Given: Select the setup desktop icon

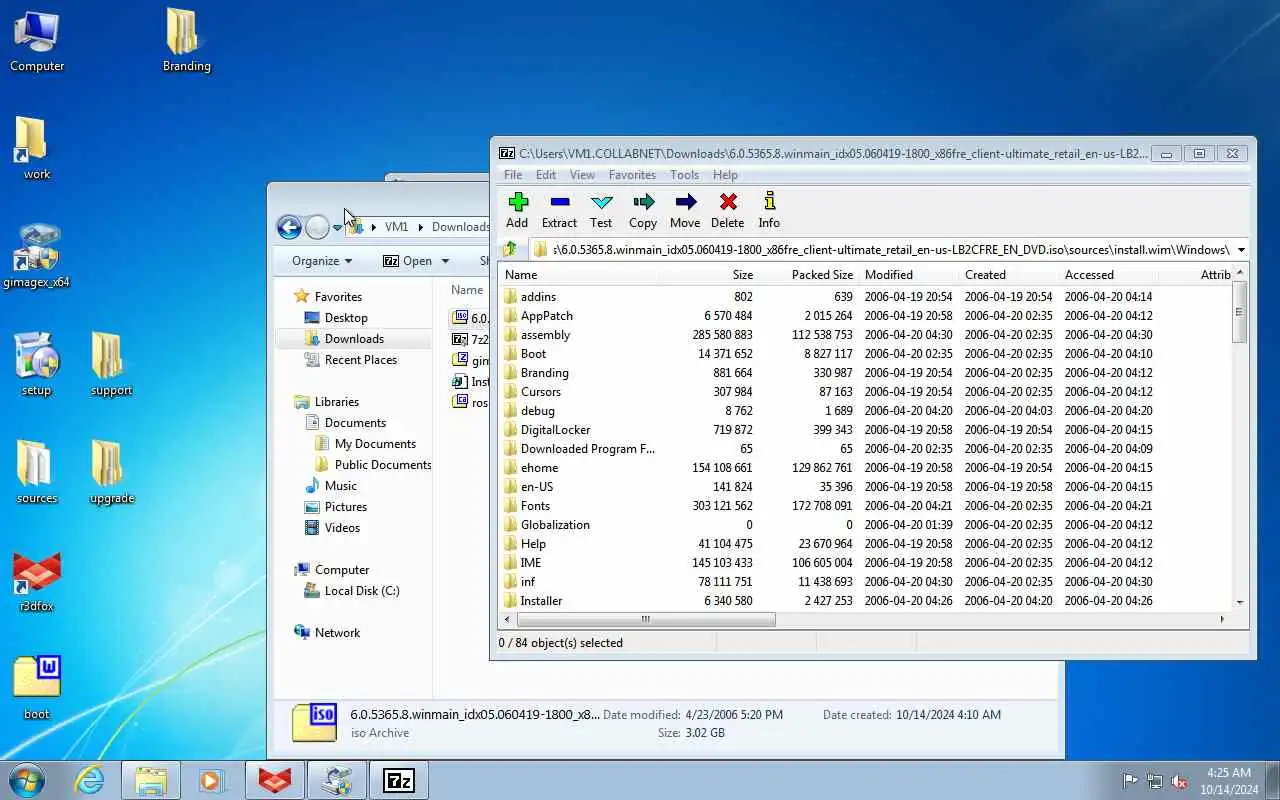Looking at the screenshot, I should 37,365.
